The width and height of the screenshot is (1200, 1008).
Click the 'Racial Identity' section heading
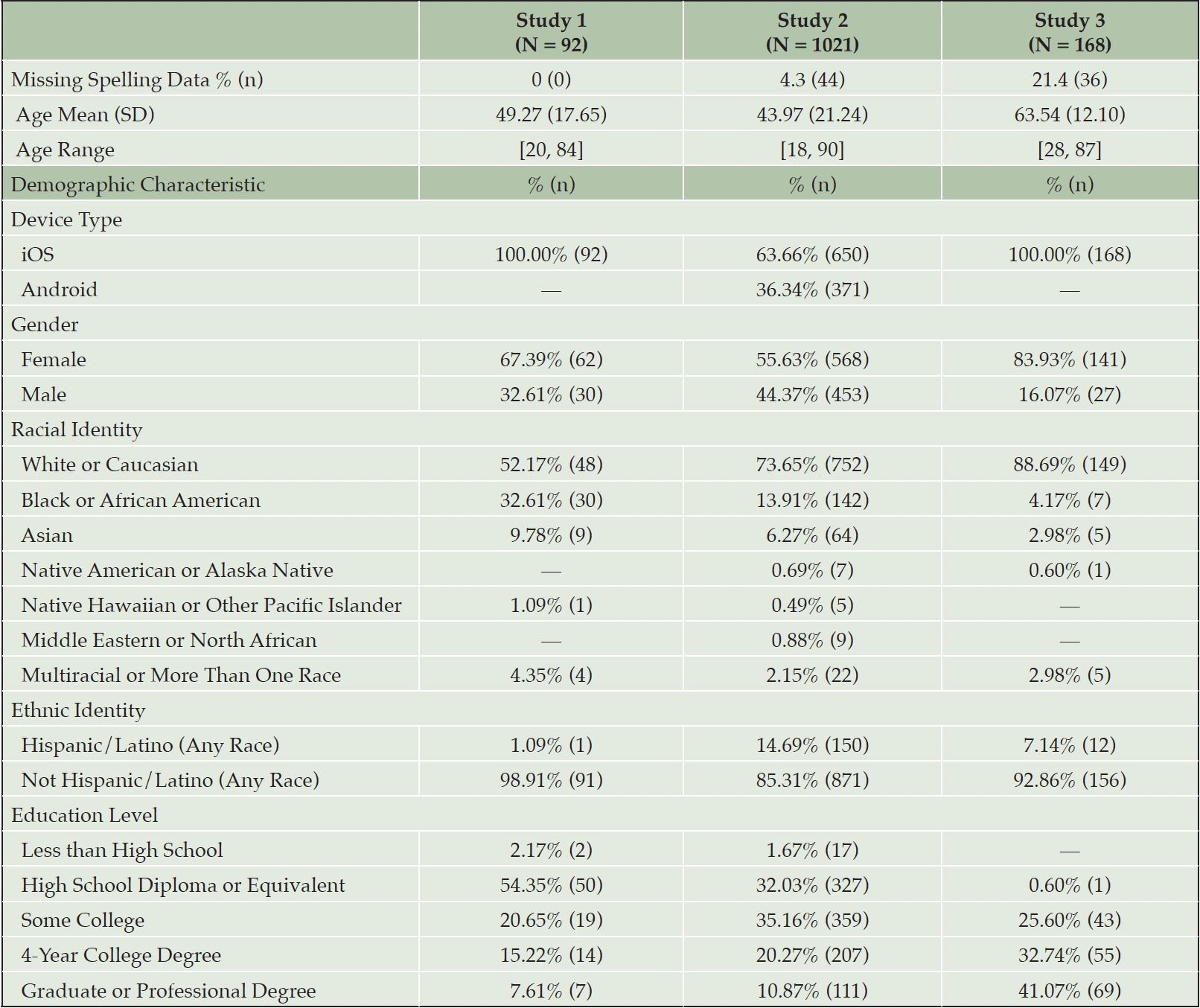pos(77,430)
